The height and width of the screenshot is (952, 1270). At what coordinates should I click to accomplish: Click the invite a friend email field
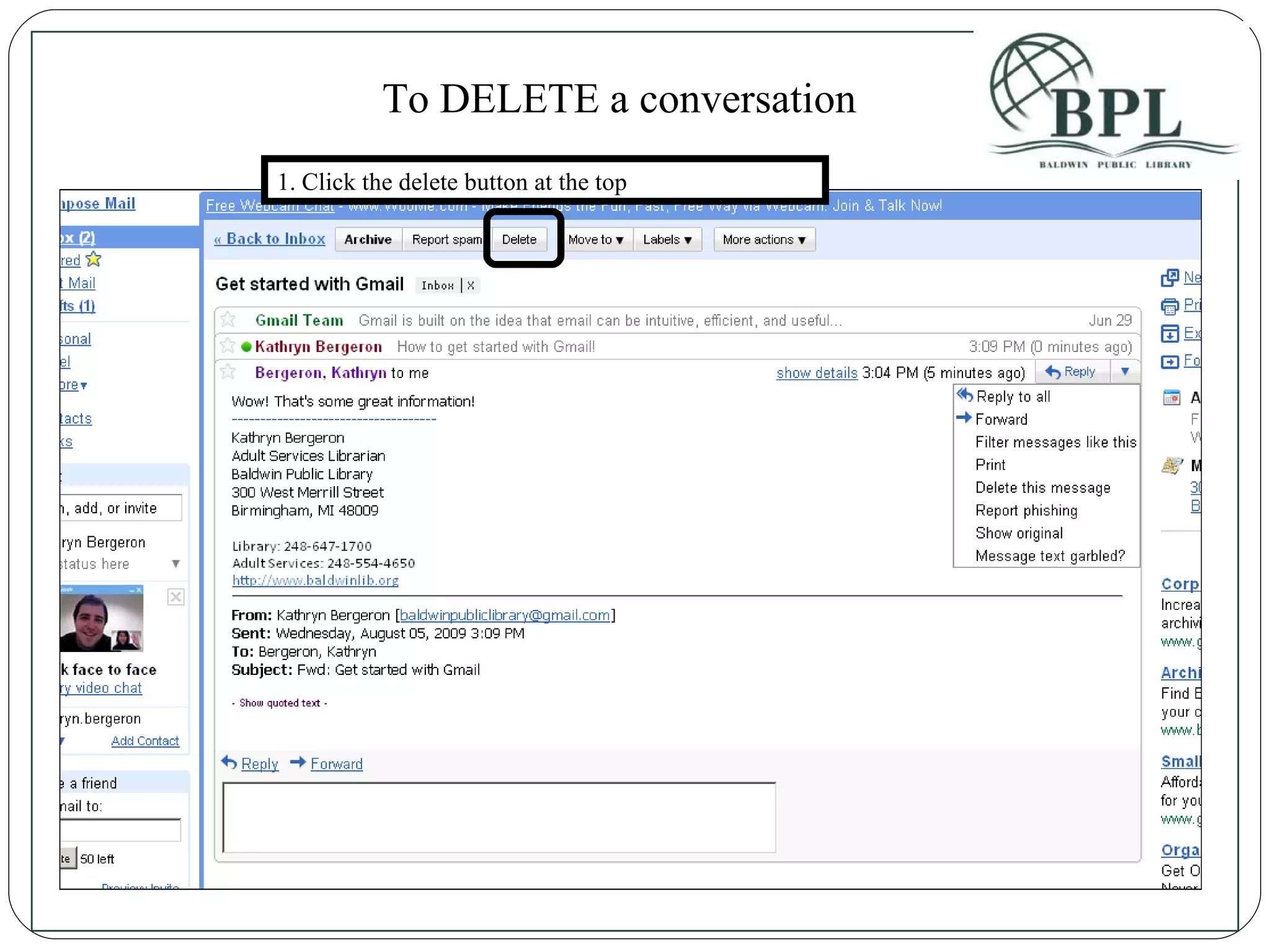click(120, 830)
